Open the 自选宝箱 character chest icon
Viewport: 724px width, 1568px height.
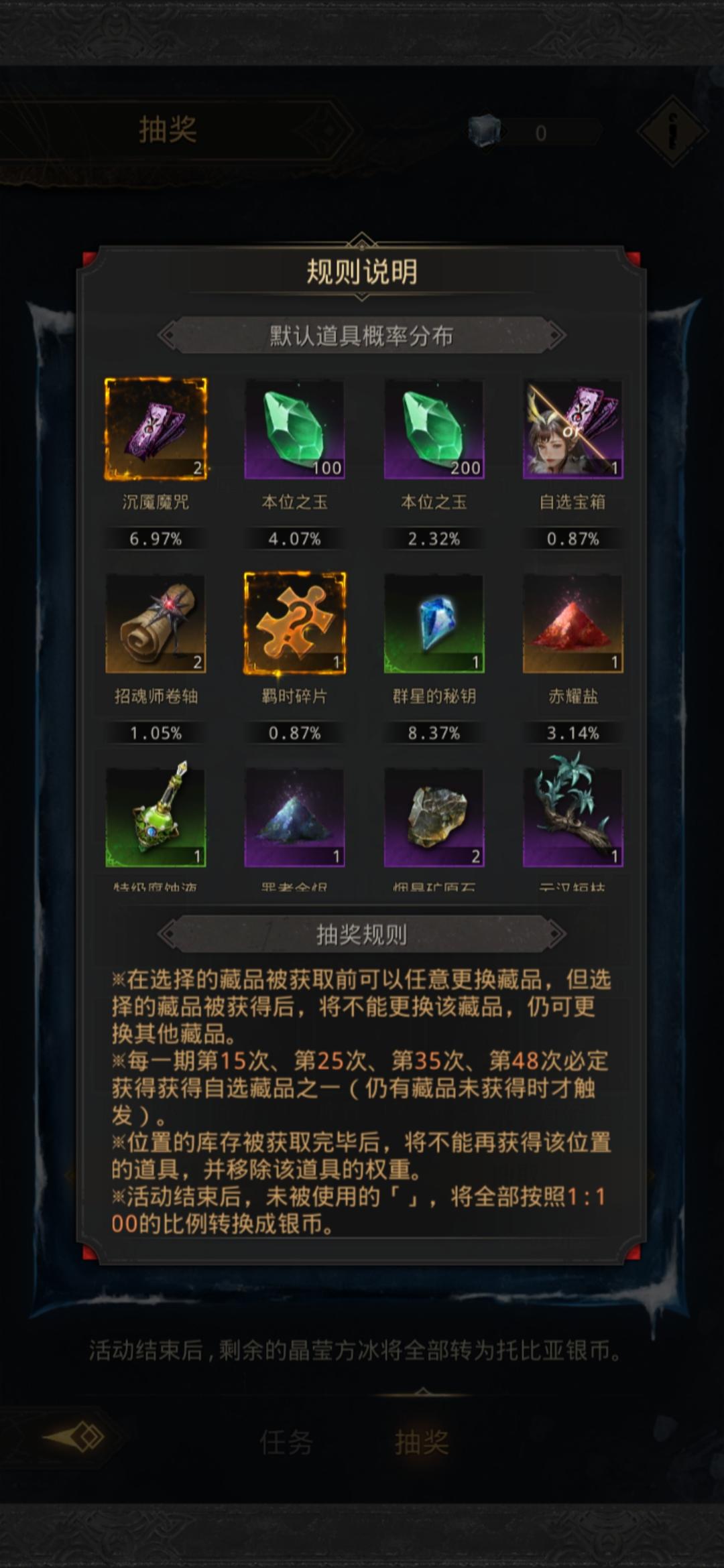573,429
